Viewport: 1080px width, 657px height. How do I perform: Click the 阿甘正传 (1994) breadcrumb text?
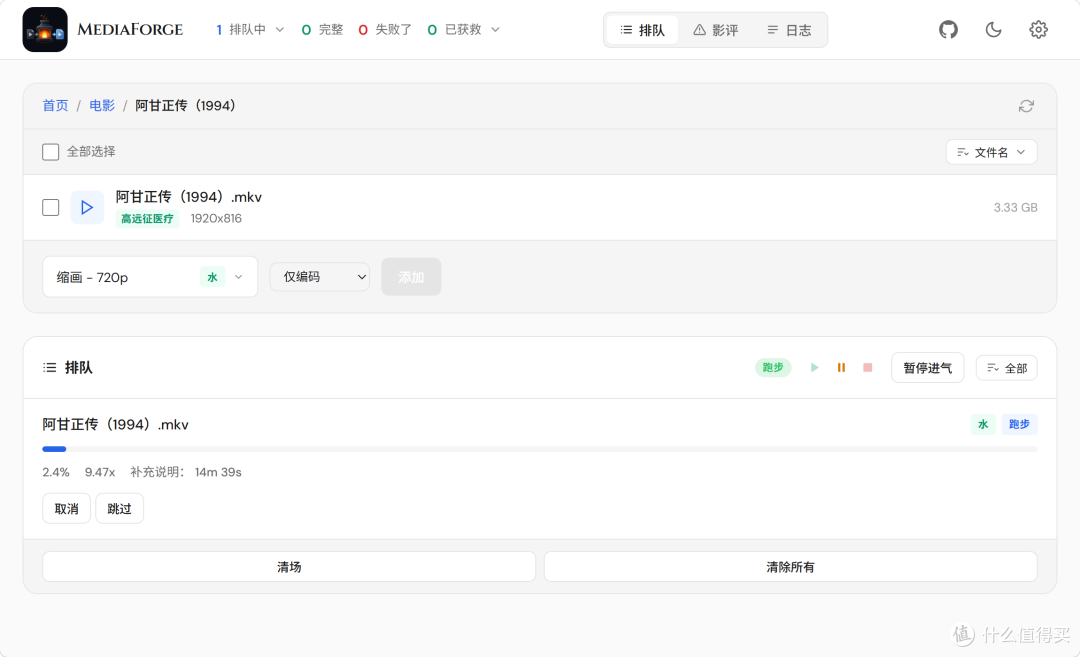[186, 105]
